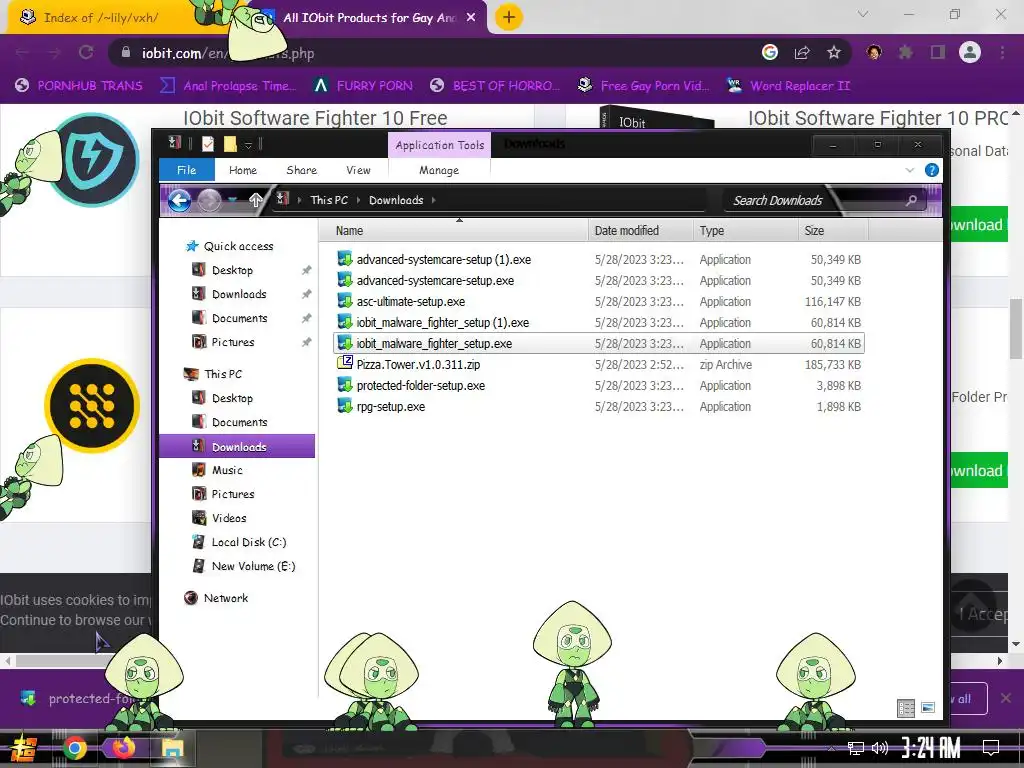This screenshot has height=768, width=1024.
Task: Open Chrome tab search chevron
Action: pyautogui.click(x=863, y=14)
